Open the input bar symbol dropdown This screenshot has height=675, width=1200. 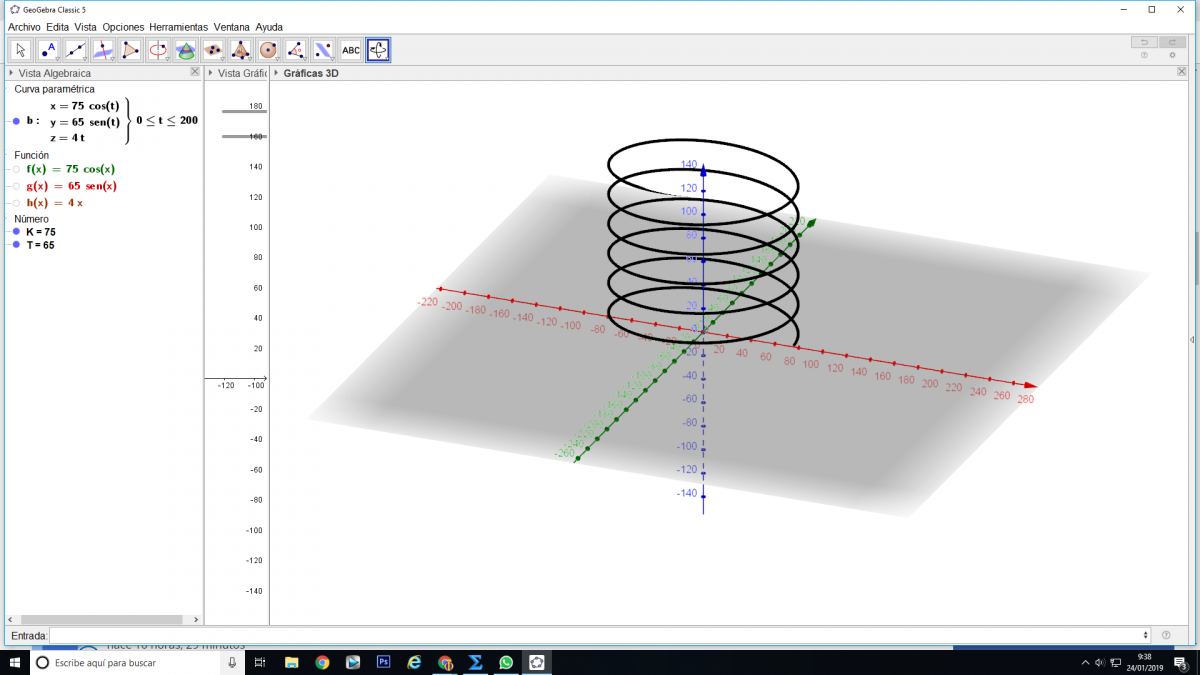tap(1145, 635)
